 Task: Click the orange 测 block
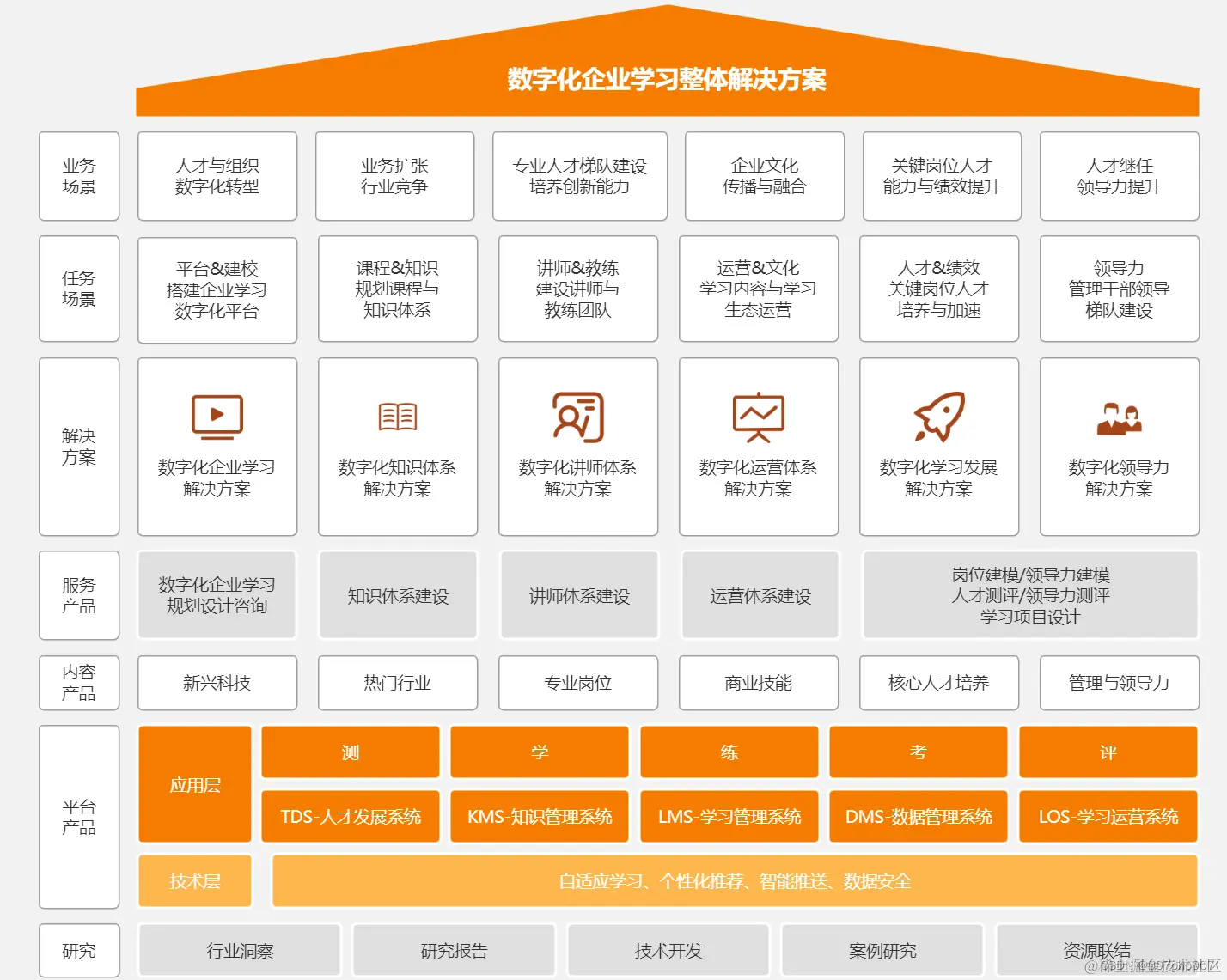click(x=351, y=752)
